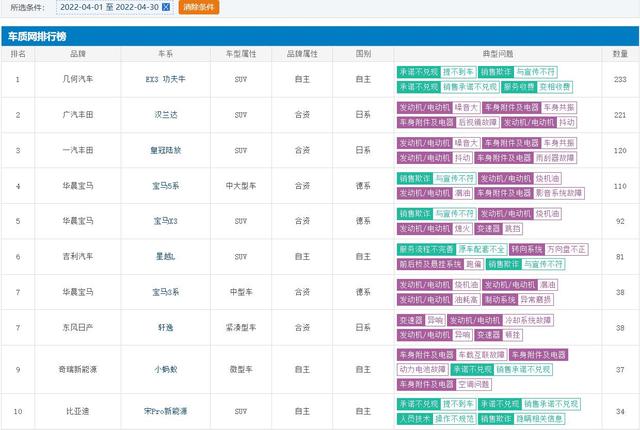The image size is (640, 430).
Task: Click the 跳挡 issue tag
Action: click(x=512, y=228)
